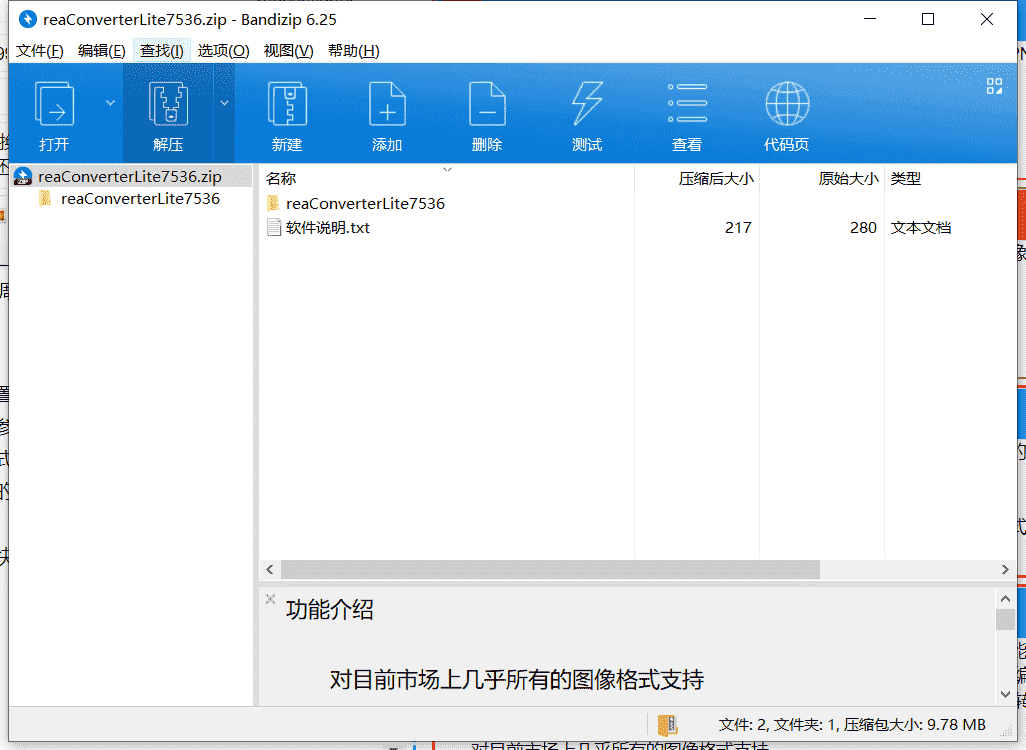This screenshot has height=750, width=1026.
Task: Click the folder icon in the file list
Action: [274, 204]
